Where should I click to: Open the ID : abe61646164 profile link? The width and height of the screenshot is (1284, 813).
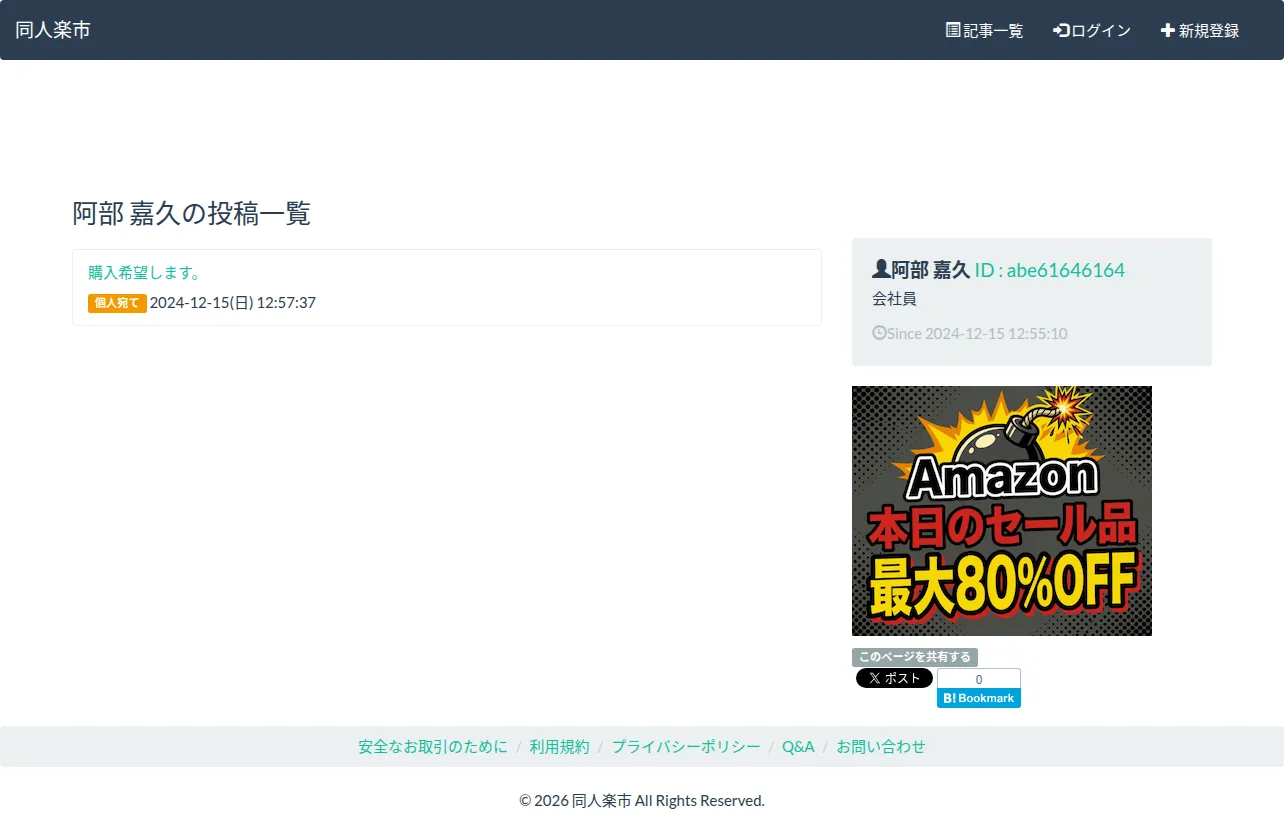1050,270
